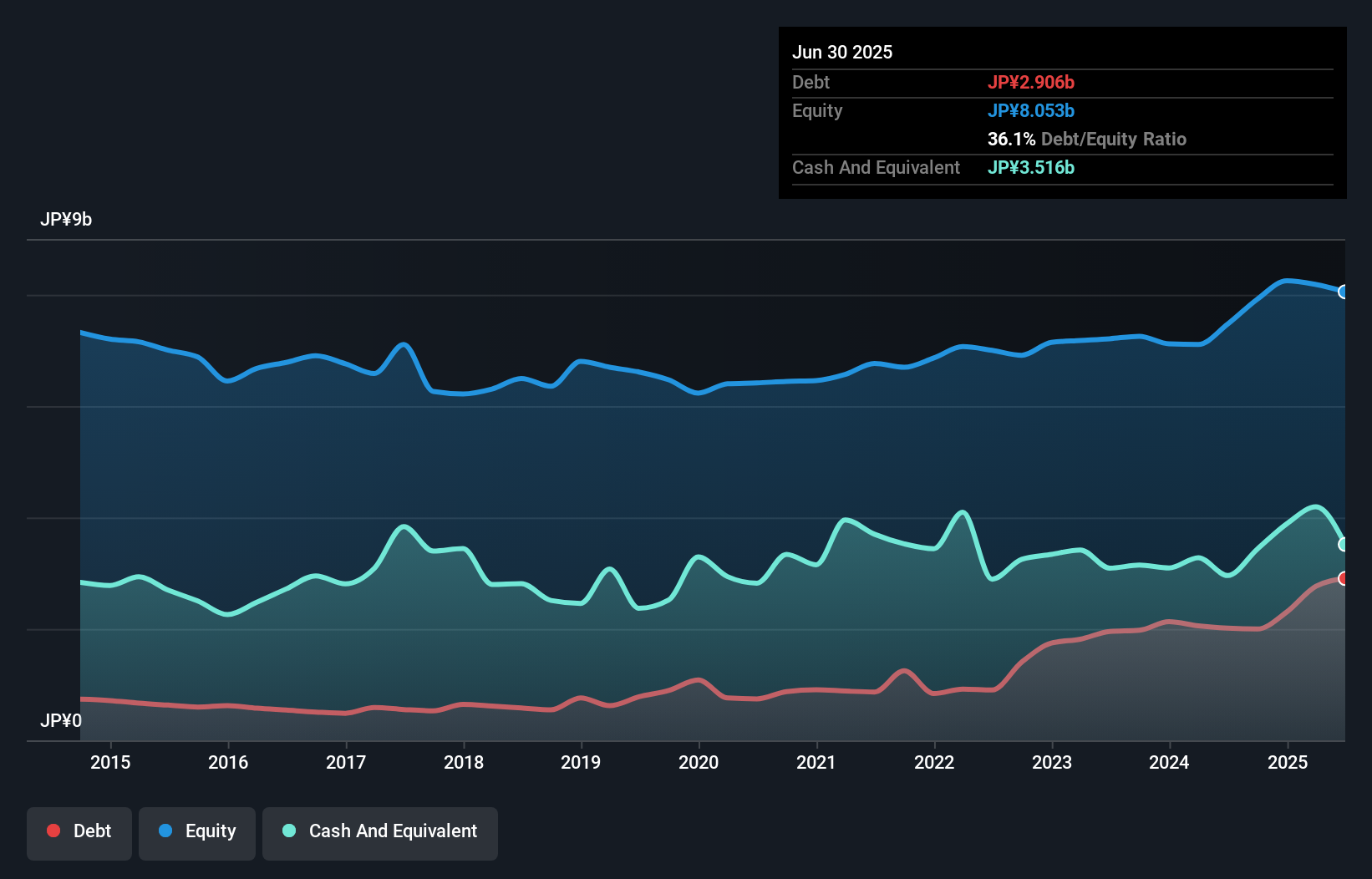Click the JP¥9b axis label
This screenshot has height=879, width=1372.
[67, 220]
